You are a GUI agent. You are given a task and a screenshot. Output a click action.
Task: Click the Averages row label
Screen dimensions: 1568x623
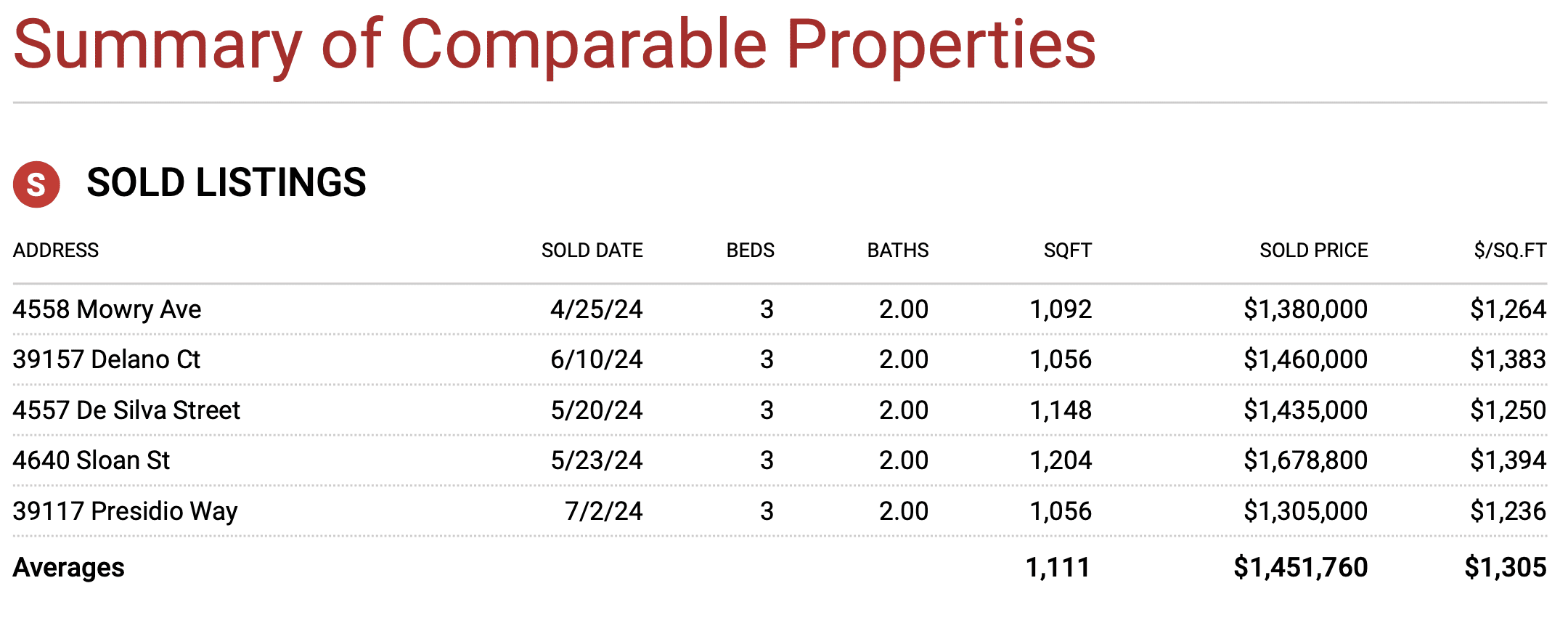69,567
